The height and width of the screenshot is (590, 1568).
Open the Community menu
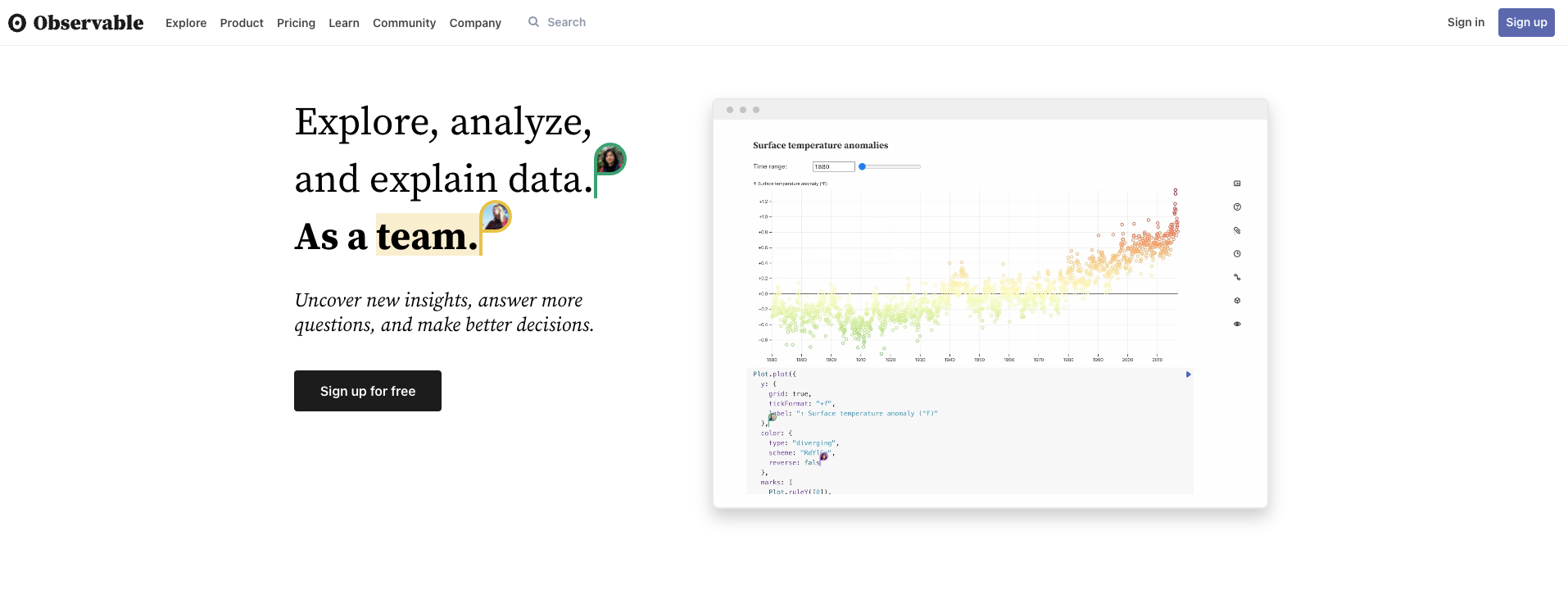[404, 23]
